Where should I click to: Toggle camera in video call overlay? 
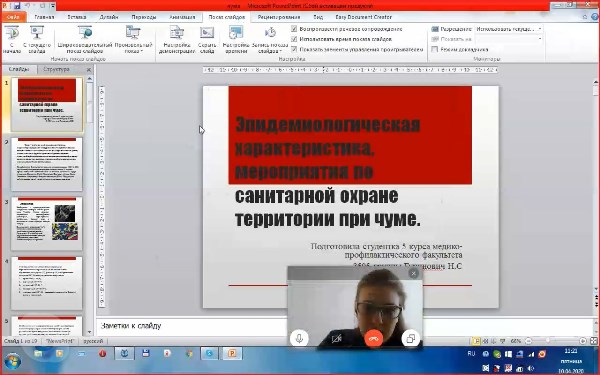(x=336, y=339)
